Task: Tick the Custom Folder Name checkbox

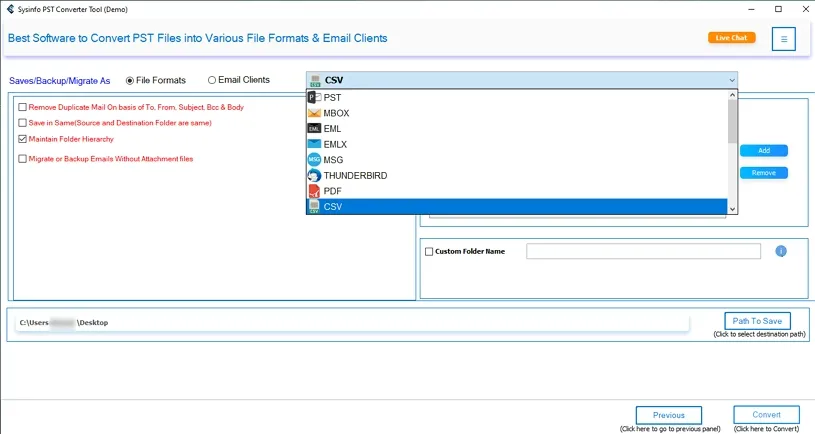Action: (429, 252)
